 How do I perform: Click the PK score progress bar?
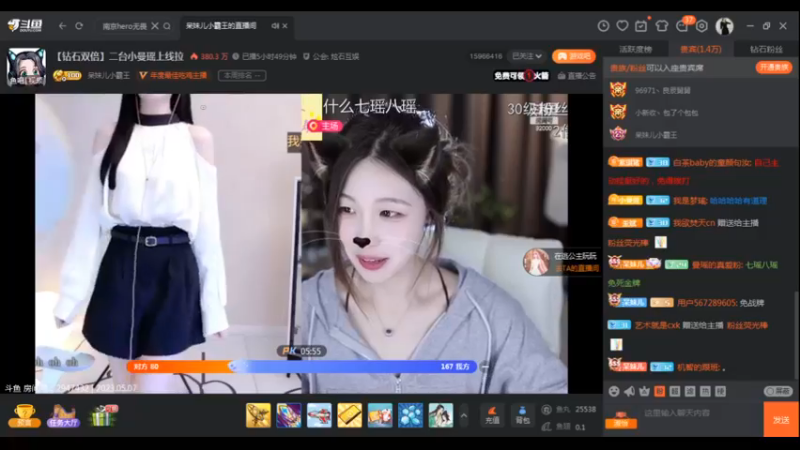coord(302,366)
